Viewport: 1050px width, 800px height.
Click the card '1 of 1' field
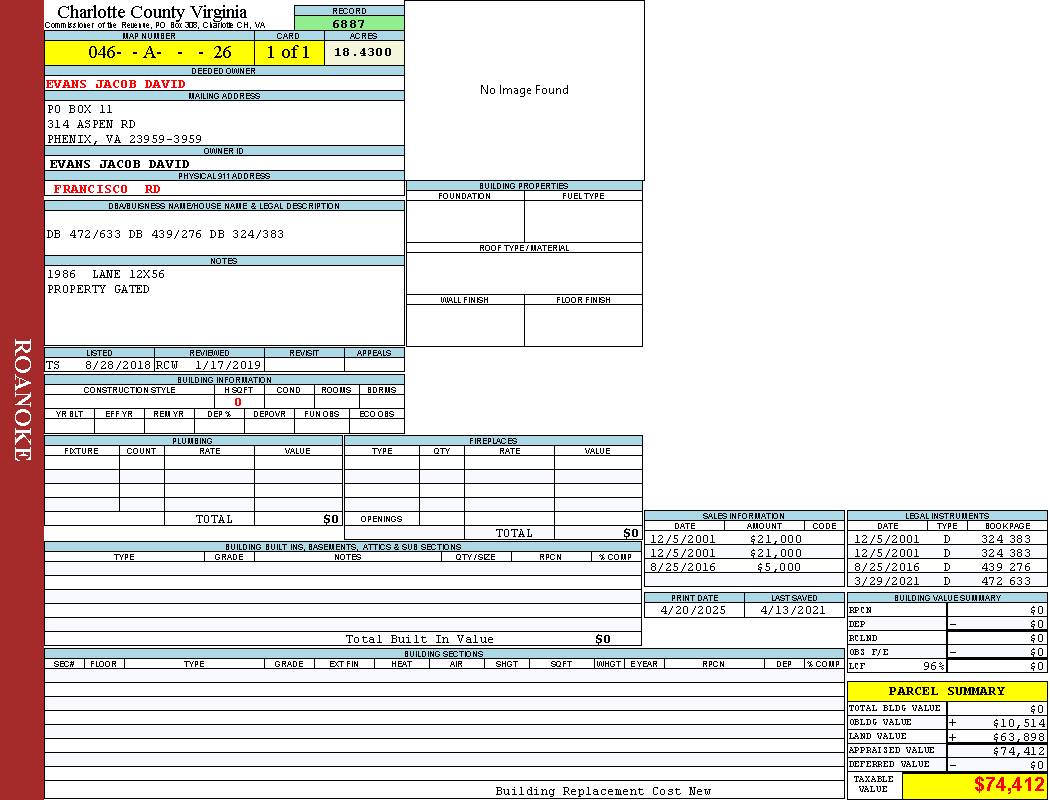(x=288, y=52)
